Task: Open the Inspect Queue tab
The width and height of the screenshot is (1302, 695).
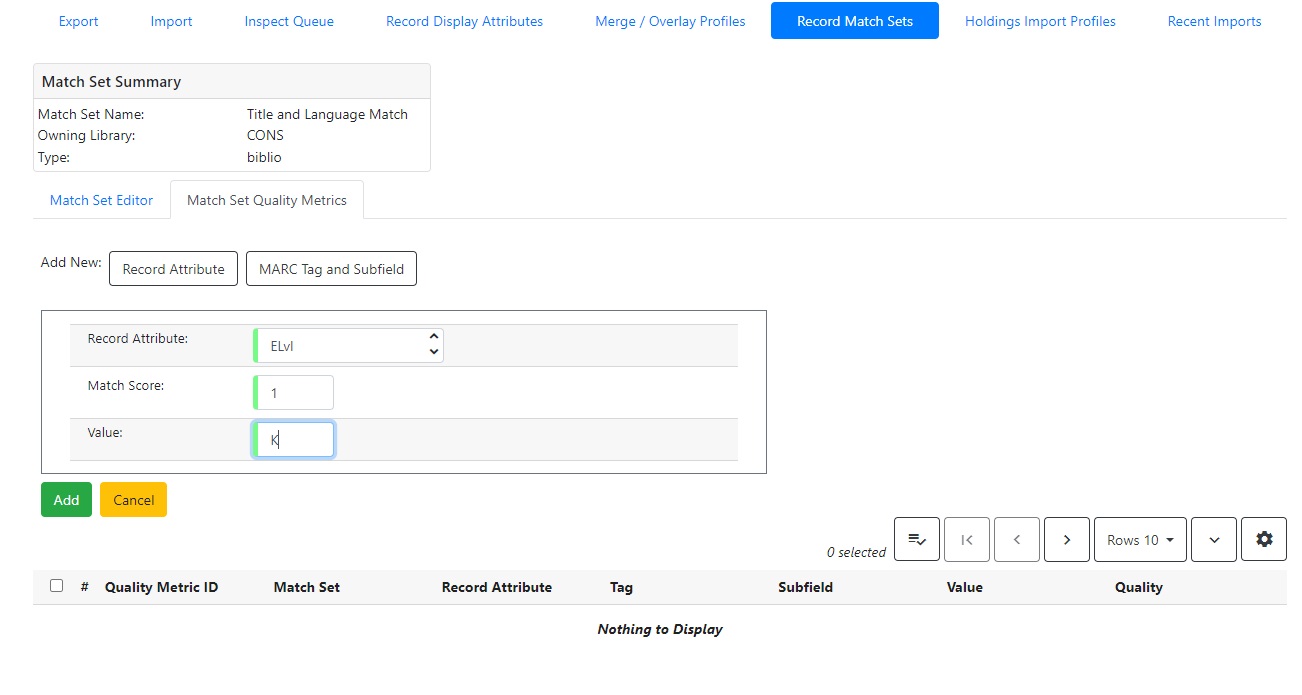Action: coord(289,21)
